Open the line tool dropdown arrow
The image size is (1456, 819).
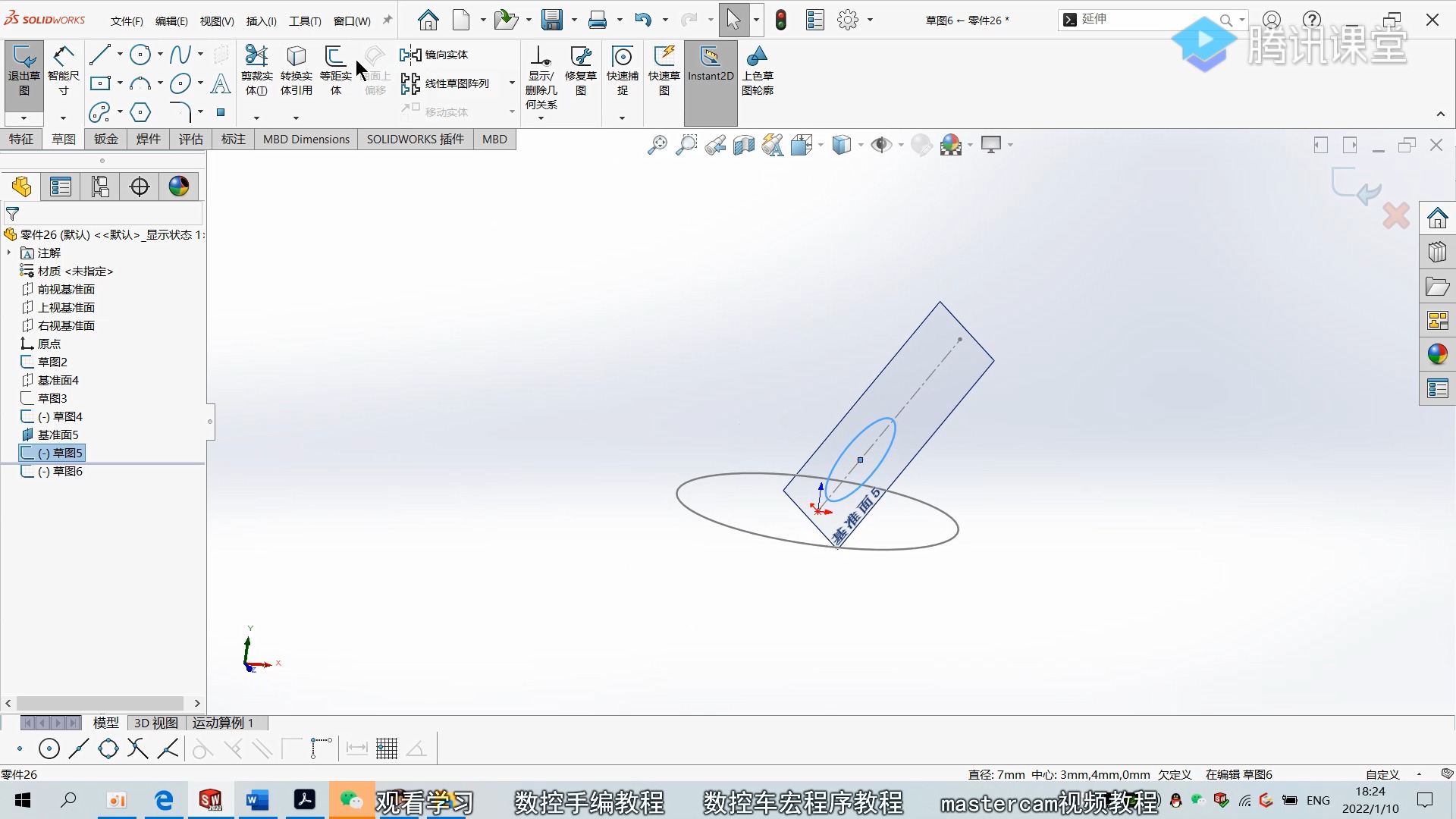tap(120, 55)
